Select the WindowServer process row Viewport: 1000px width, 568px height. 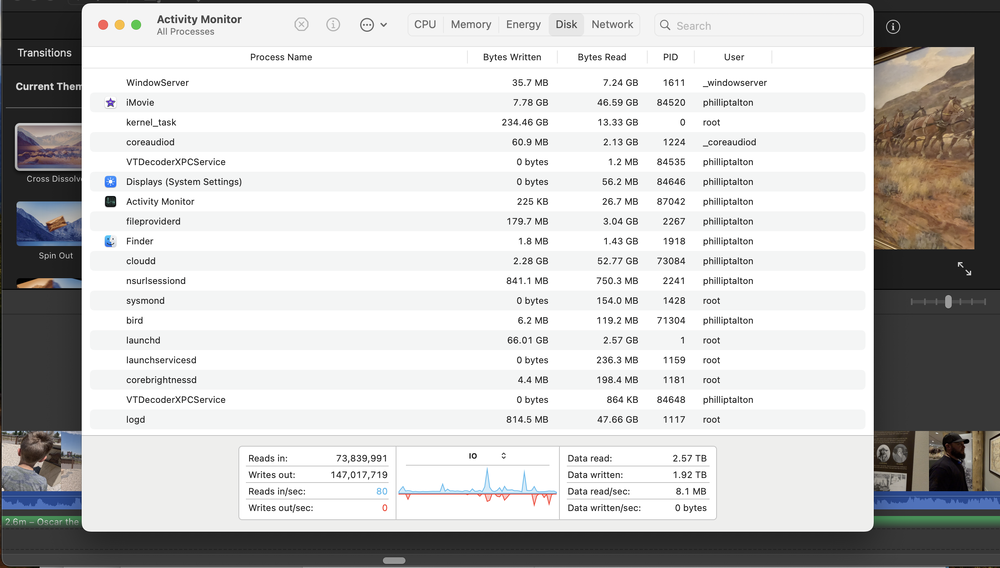pos(478,82)
